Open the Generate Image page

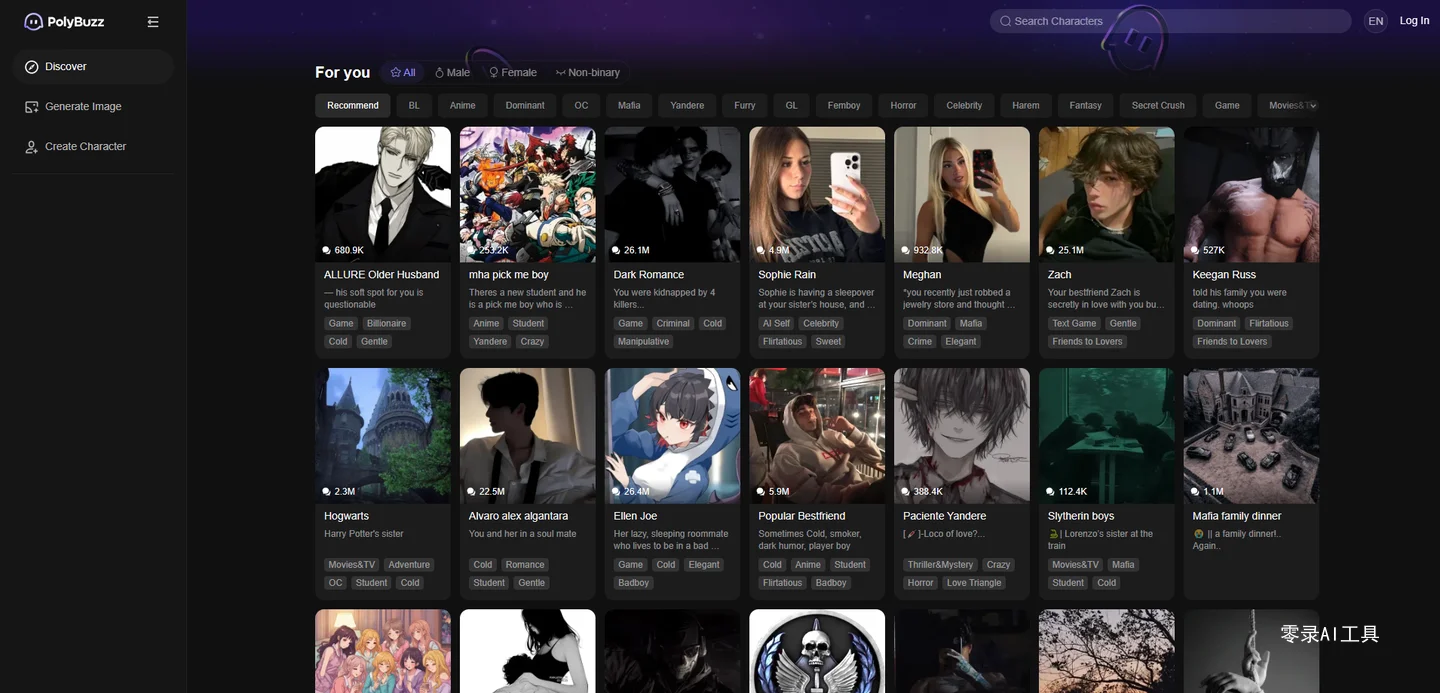point(83,107)
